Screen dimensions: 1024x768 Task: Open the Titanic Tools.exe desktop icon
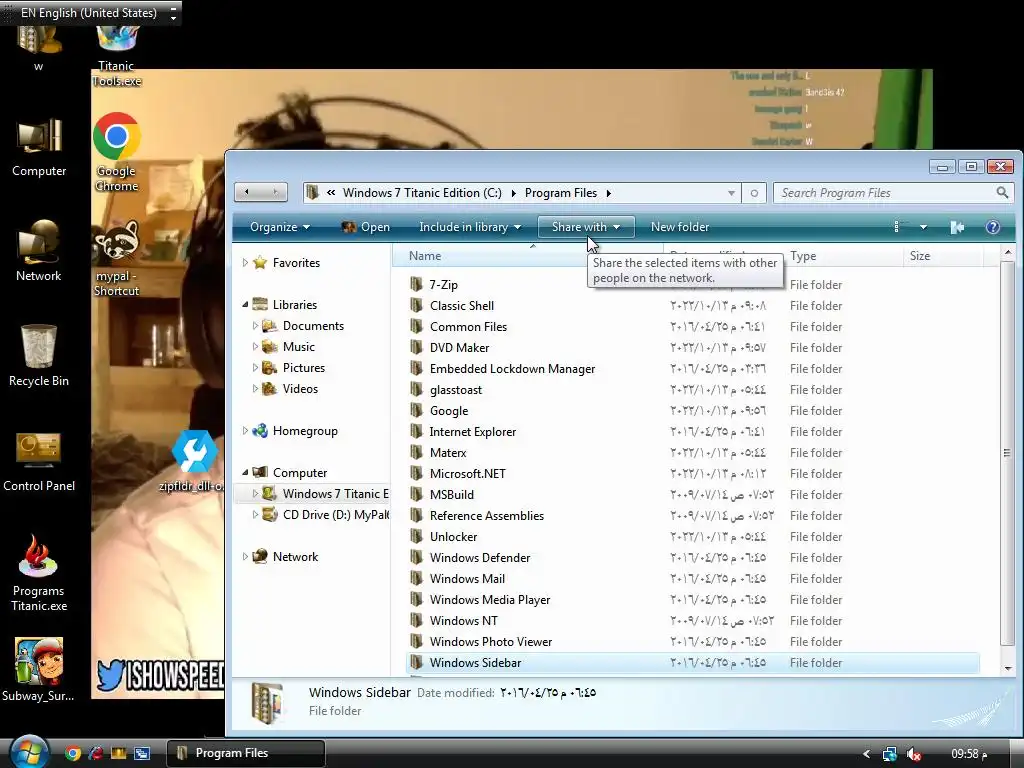117,56
